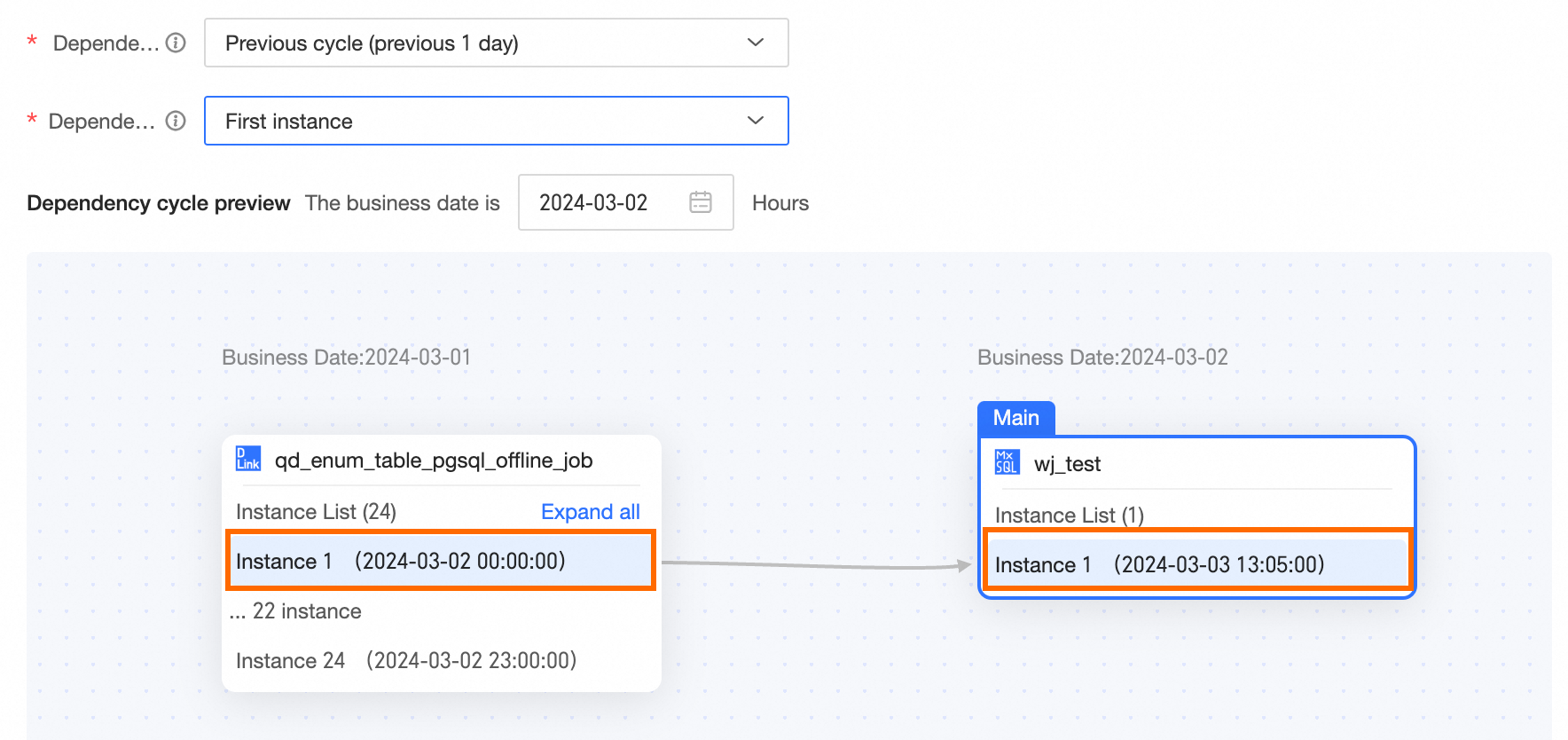The width and height of the screenshot is (1568, 740).
Task: Open the First instance dropdown
Action: [479, 121]
